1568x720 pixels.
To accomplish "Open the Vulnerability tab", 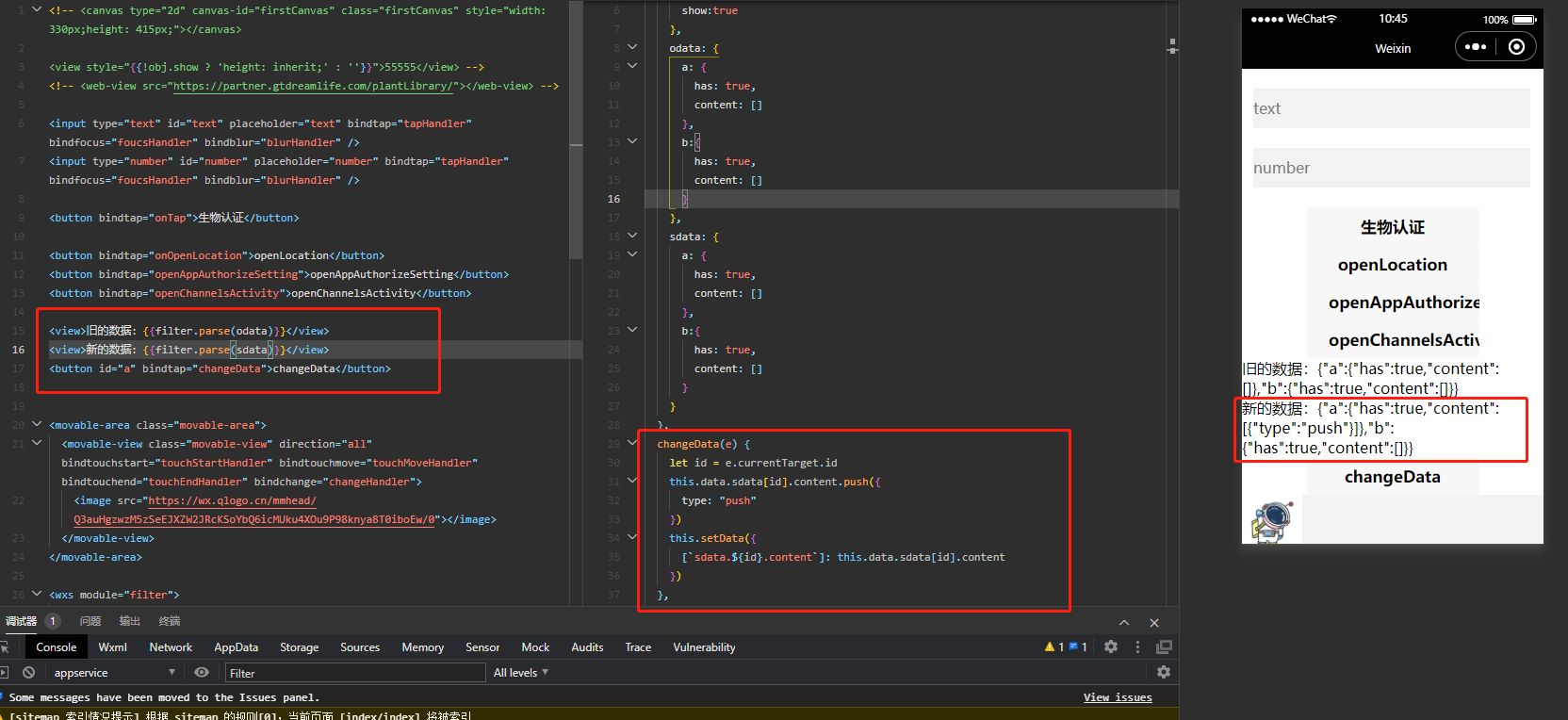I will click(x=704, y=647).
